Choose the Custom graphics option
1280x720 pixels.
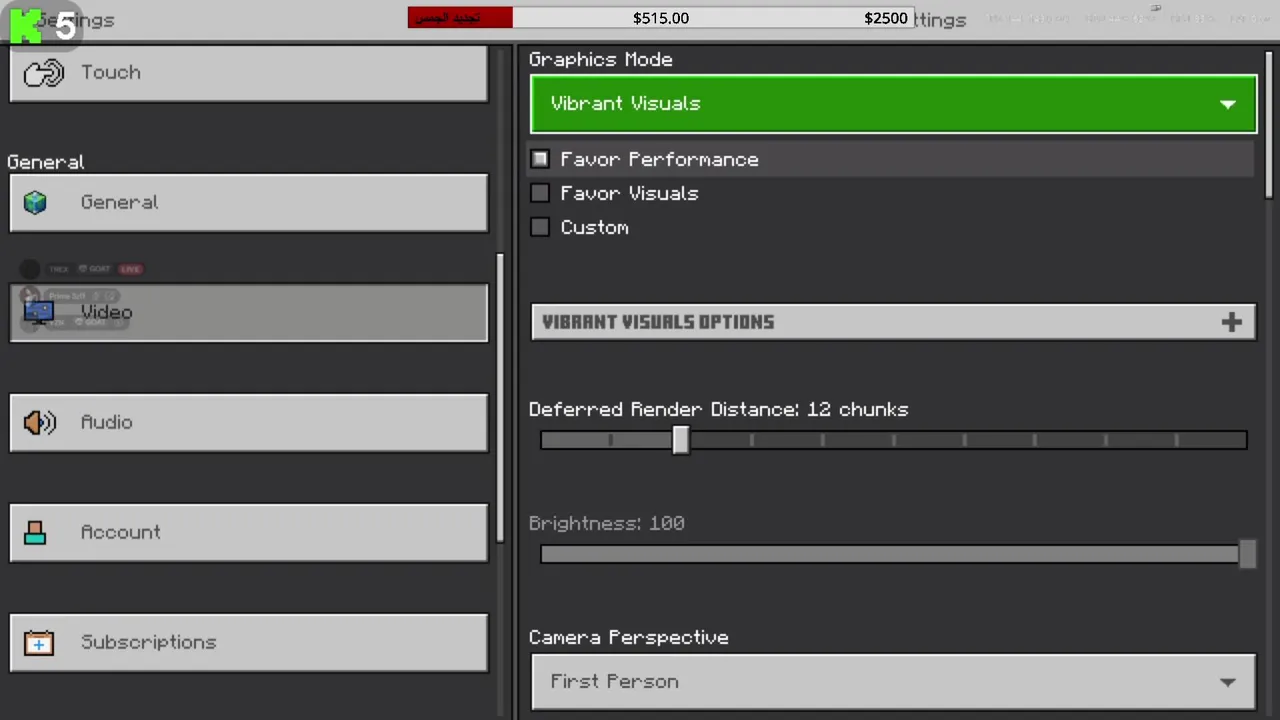tap(540, 227)
